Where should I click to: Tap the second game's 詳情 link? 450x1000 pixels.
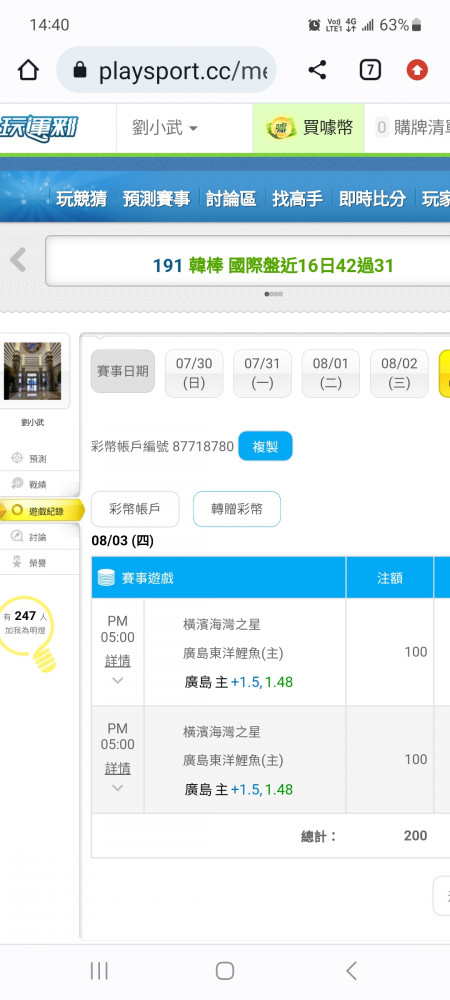coord(117,768)
